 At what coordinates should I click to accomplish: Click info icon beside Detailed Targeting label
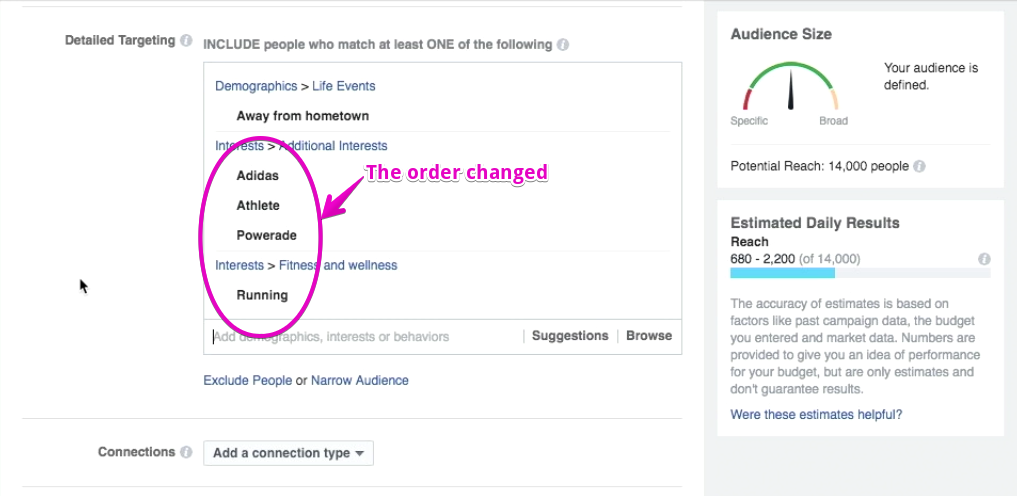[186, 41]
